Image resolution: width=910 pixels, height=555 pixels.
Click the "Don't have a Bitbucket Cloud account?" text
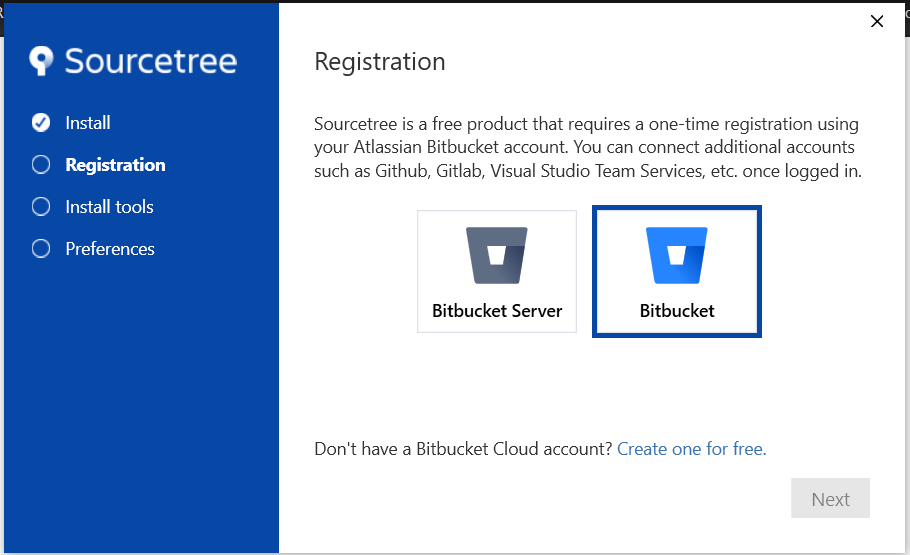[463, 449]
